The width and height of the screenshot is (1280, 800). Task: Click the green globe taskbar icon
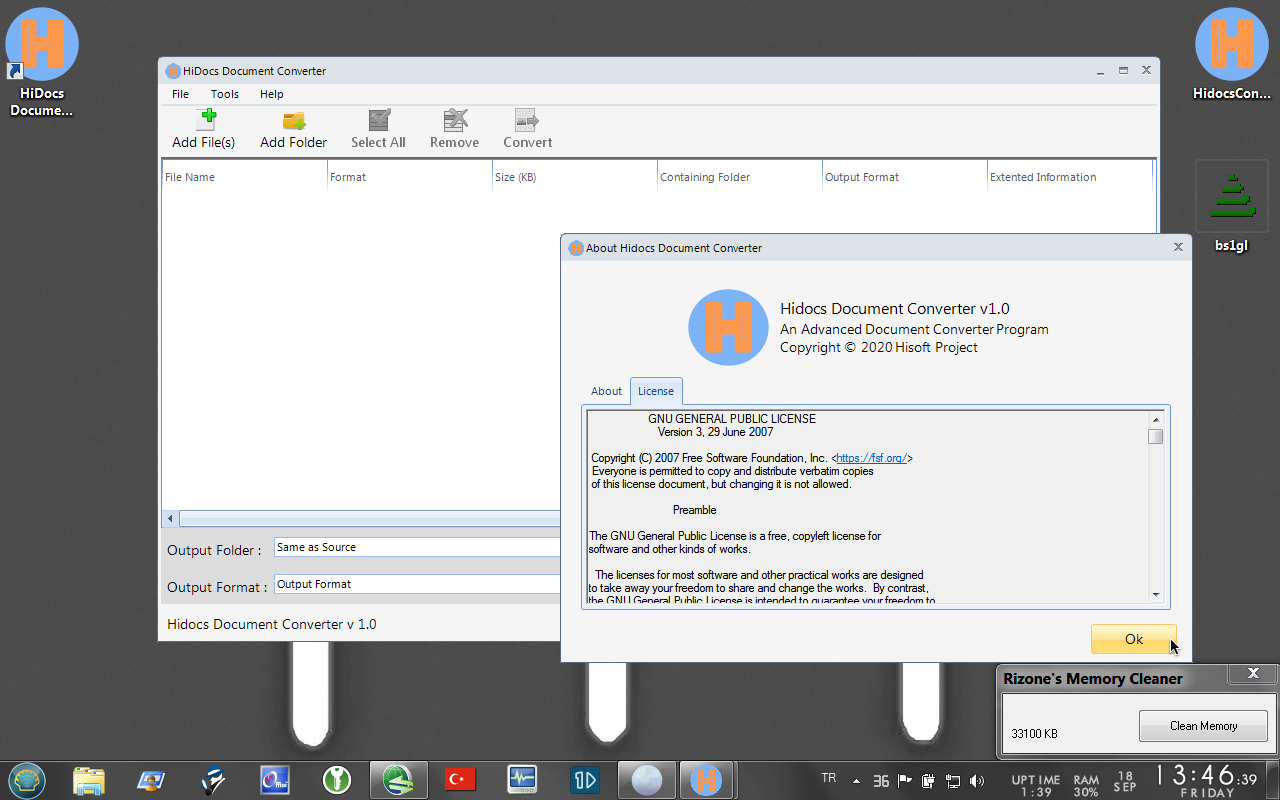(x=398, y=779)
